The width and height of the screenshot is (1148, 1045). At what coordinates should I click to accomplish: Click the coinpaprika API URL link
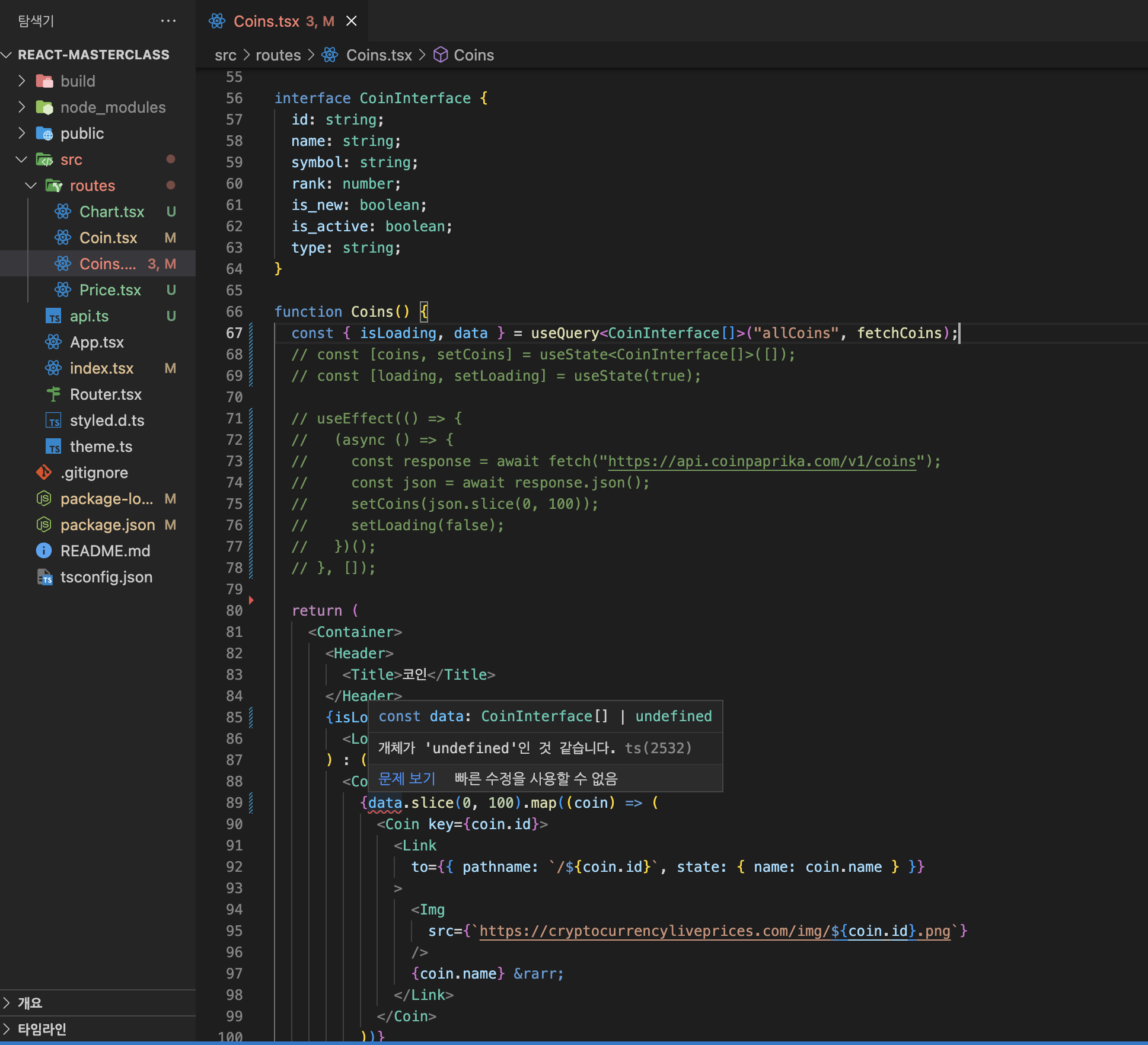coord(762,461)
